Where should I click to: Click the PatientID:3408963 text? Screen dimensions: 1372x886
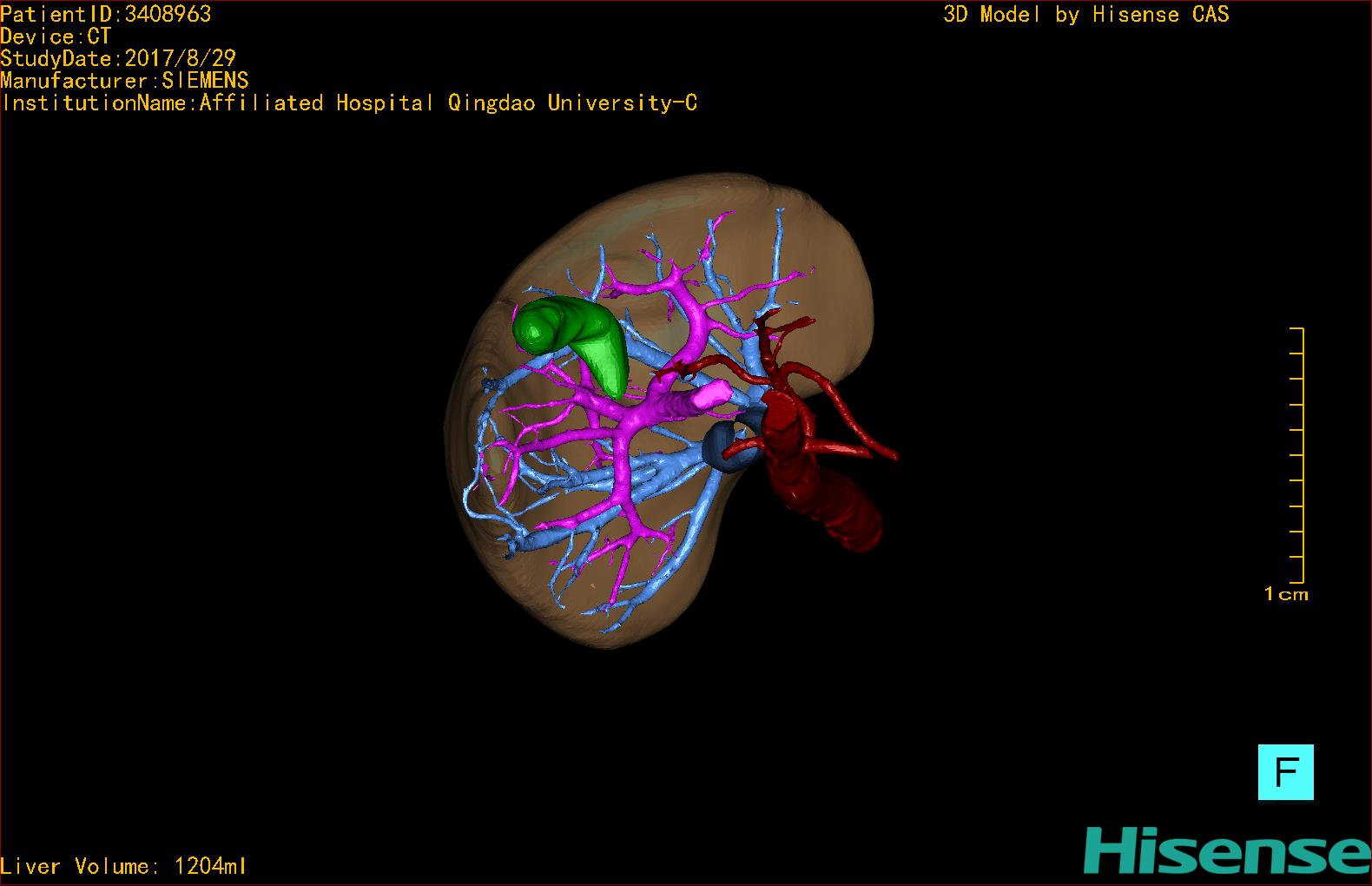click(x=106, y=14)
